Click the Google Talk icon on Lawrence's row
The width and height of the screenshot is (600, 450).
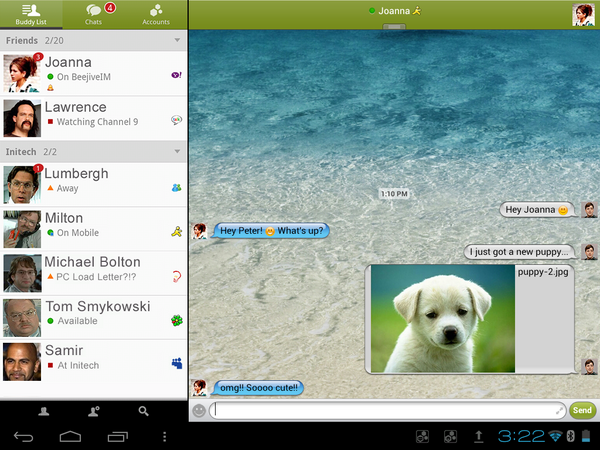point(176,120)
